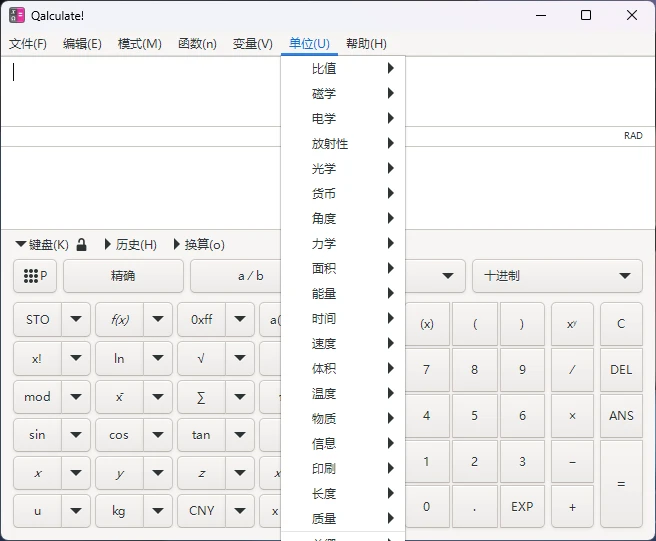The image size is (656, 541).
Task: Click the mod button
Action: (38, 397)
